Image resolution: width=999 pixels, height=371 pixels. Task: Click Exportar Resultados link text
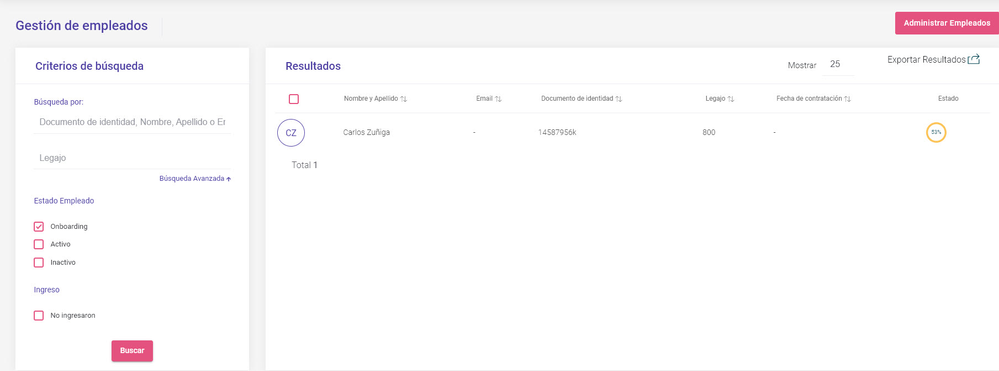[x=926, y=60]
